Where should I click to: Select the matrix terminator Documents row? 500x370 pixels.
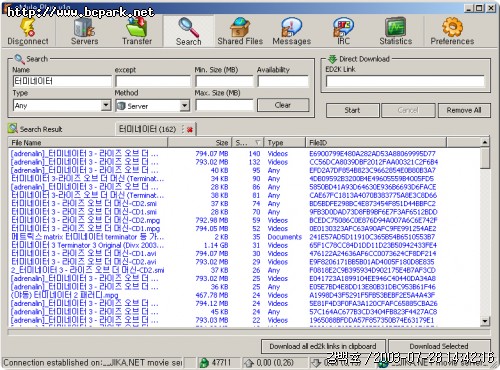pyautogui.click(x=245, y=237)
